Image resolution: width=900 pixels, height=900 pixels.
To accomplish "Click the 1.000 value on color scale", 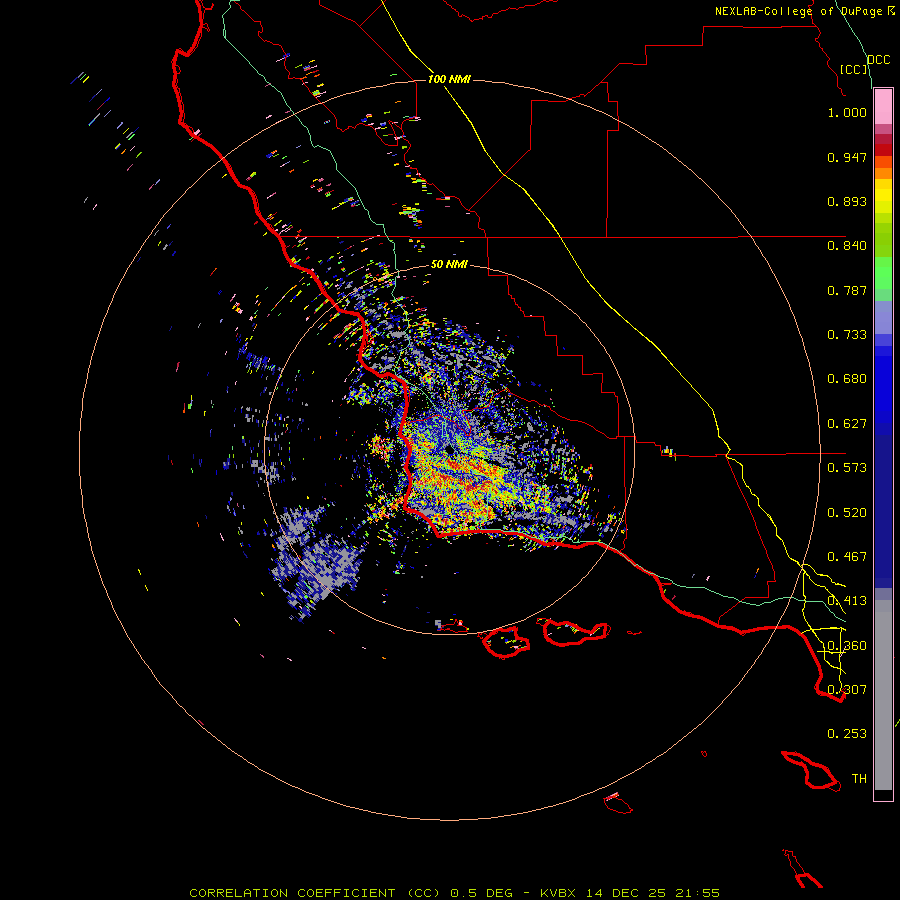I will click(847, 112).
